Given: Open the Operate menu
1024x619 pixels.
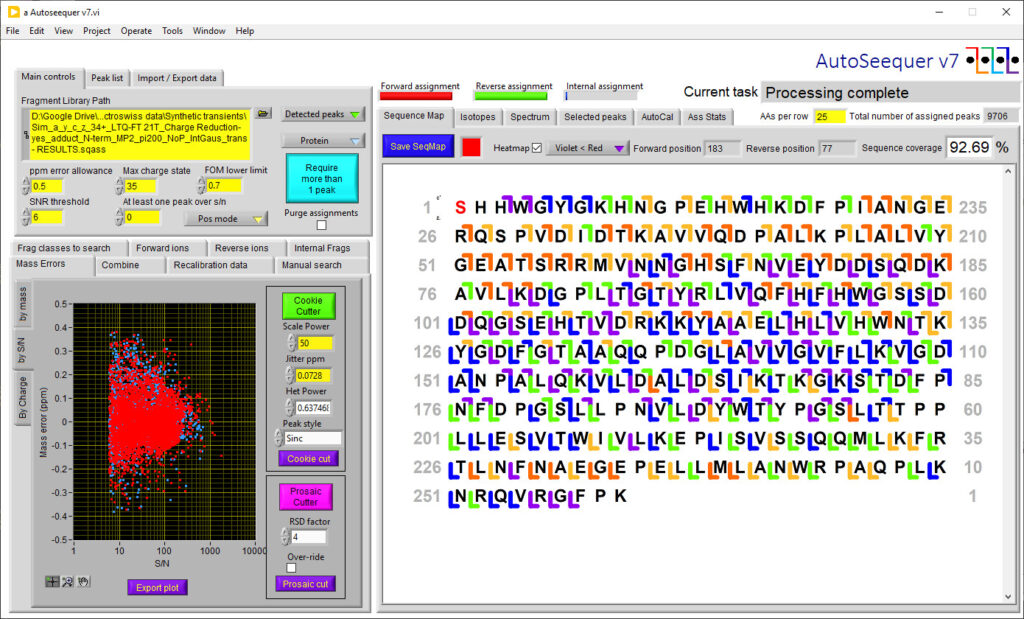Looking at the screenshot, I should point(136,31).
